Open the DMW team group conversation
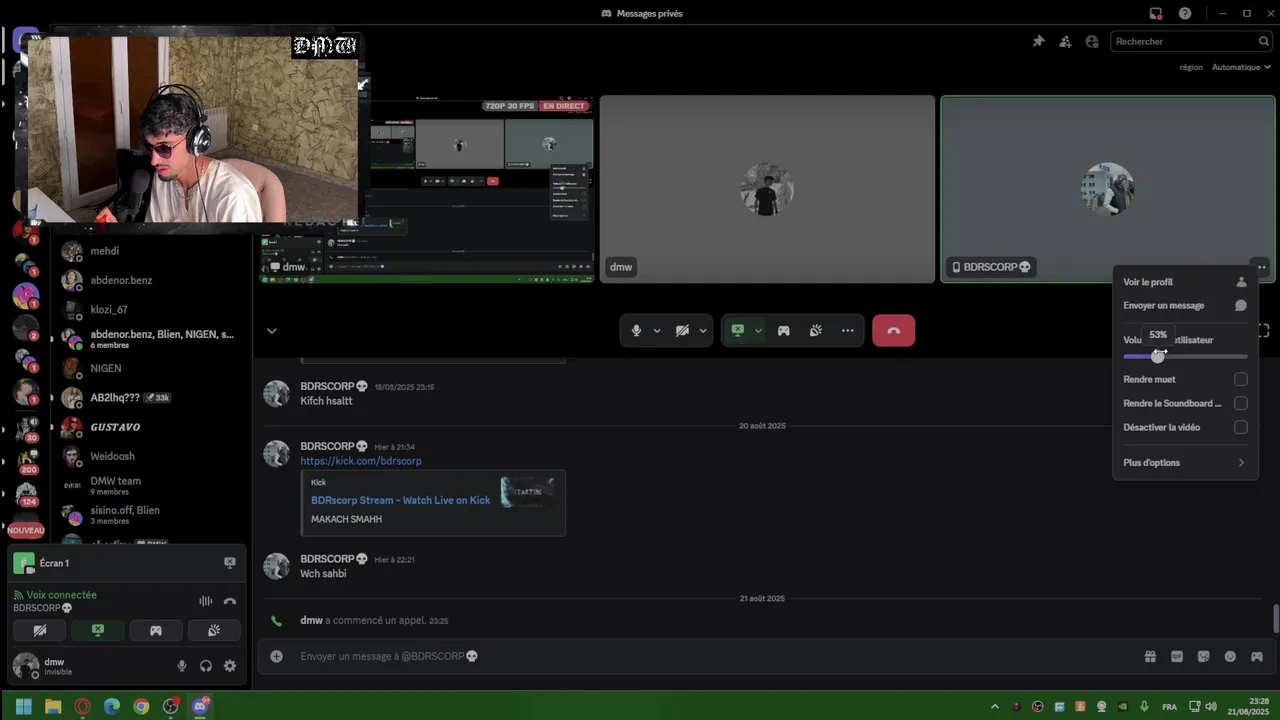The image size is (1280, 720). click(x=150, y=485)
